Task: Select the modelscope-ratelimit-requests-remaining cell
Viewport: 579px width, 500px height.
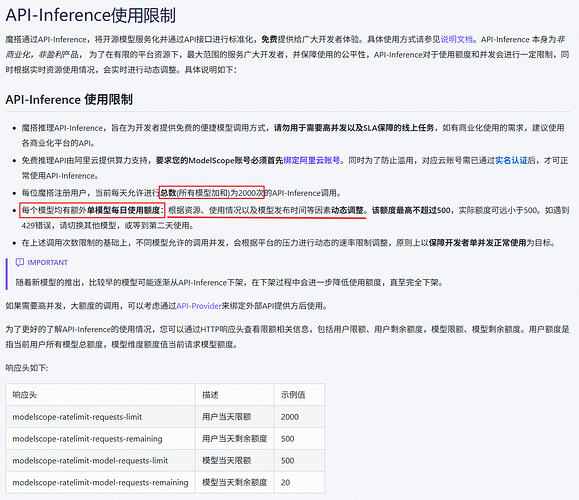Action: click(x=100, y=438)
